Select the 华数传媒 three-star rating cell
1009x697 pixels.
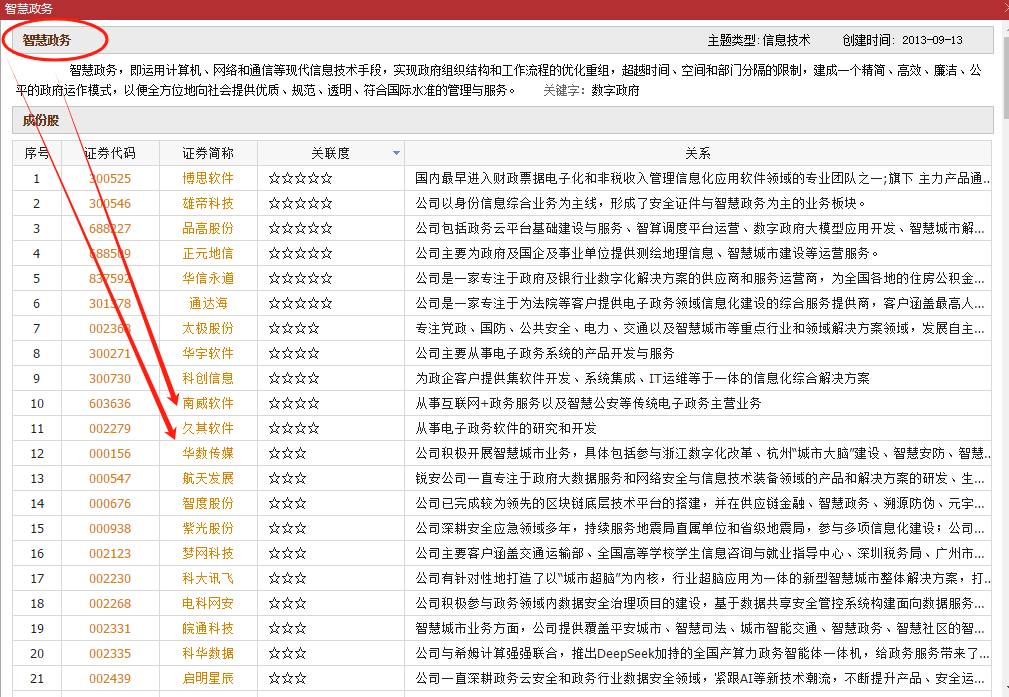click(x=331, y=454)
